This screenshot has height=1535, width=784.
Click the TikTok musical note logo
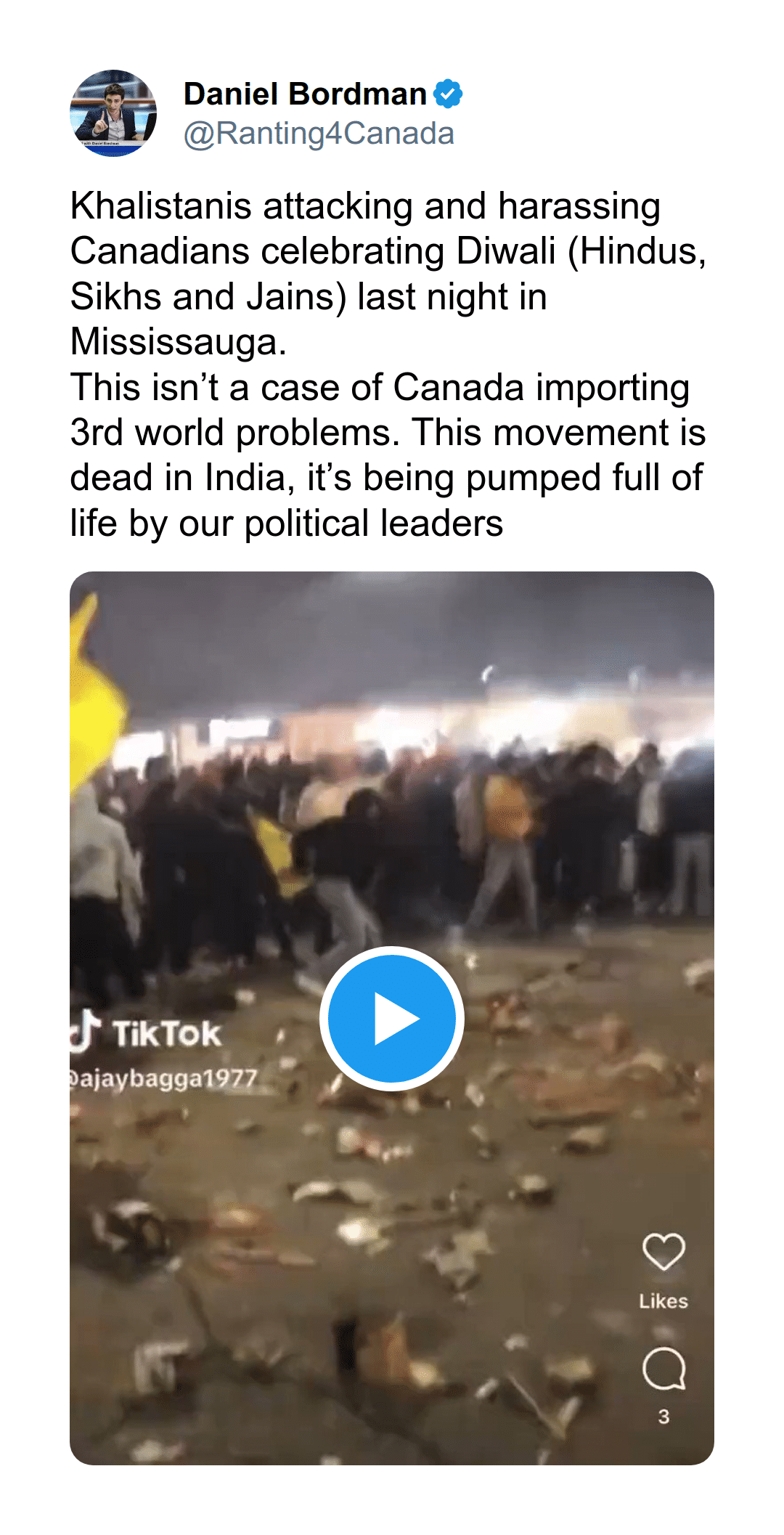coord(84,1030)
